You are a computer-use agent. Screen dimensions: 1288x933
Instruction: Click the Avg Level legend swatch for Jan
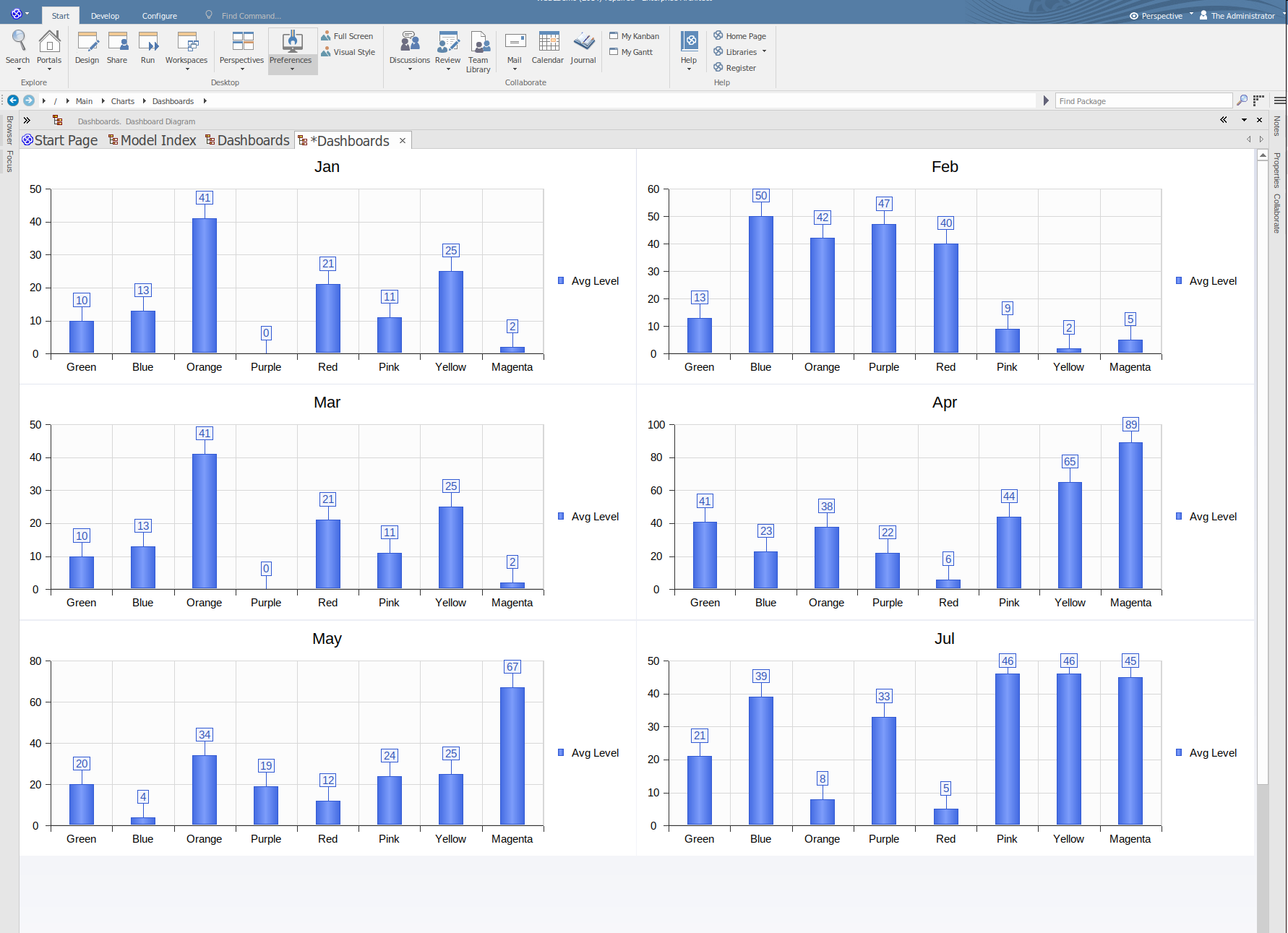tap(561, 280)
